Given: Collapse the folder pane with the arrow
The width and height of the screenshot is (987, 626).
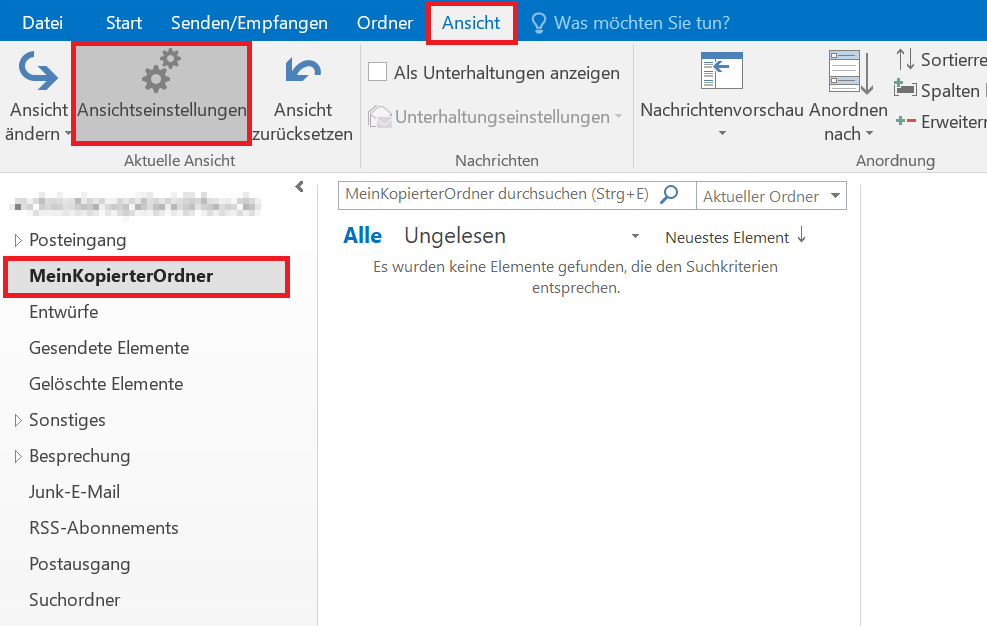Looking at the screenshot, I should (x=299, y=187).
